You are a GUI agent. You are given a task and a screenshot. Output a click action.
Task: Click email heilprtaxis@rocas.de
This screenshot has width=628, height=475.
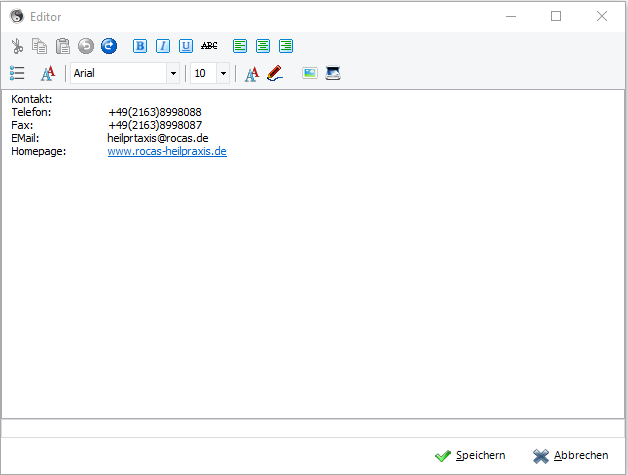[x=158, y=138]
